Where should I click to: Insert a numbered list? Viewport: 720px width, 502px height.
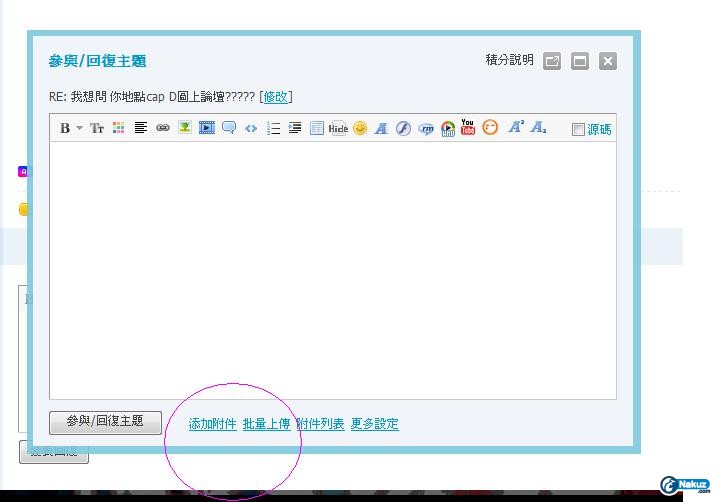pyautogui.click(x=273, y=128)
